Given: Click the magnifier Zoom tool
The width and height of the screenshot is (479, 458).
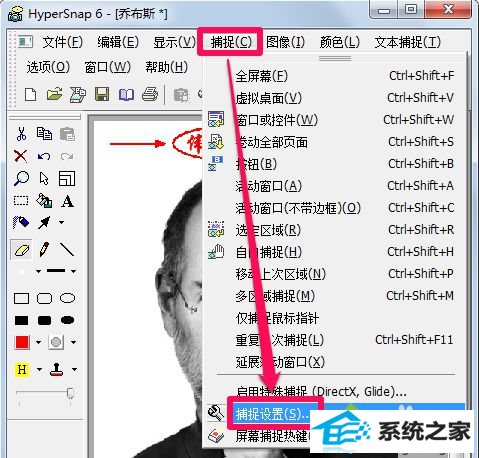Looking at the screenshot, I should point(21,178).
